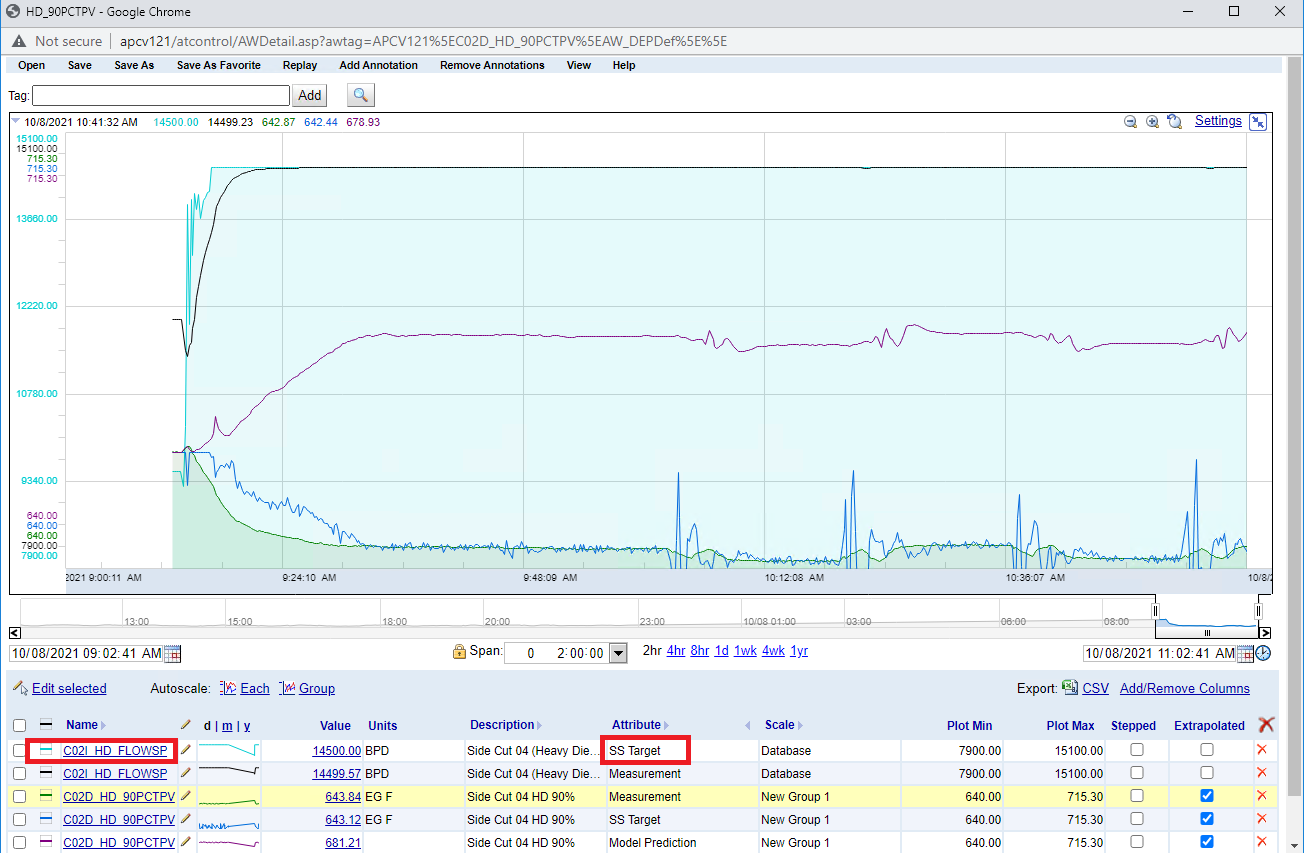1304x853 pixels.
Task: Open the Span duration dropdown
Action: pyautogui.click(x=617, y=653)
